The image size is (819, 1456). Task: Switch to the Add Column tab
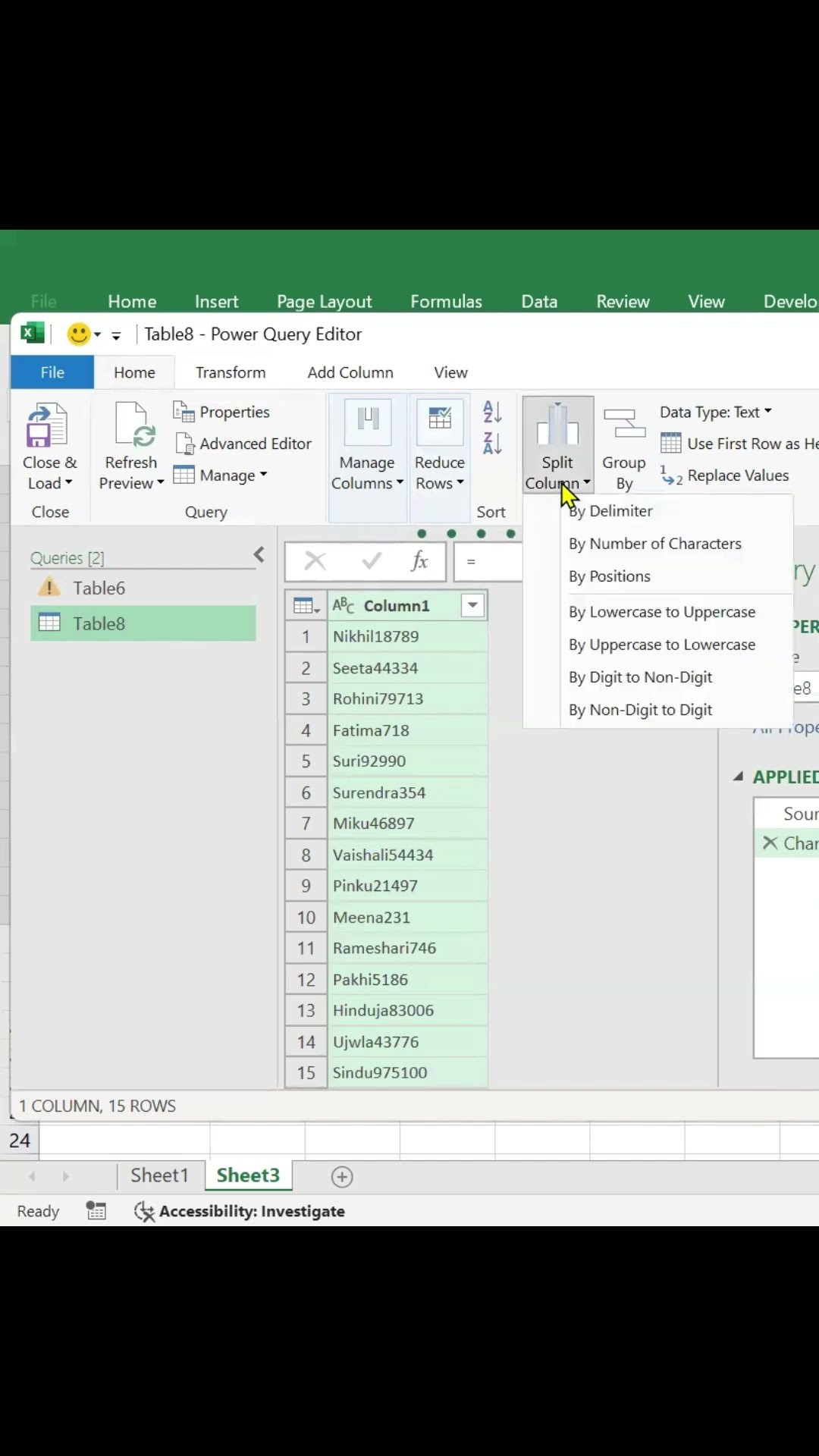click(350, 372)
